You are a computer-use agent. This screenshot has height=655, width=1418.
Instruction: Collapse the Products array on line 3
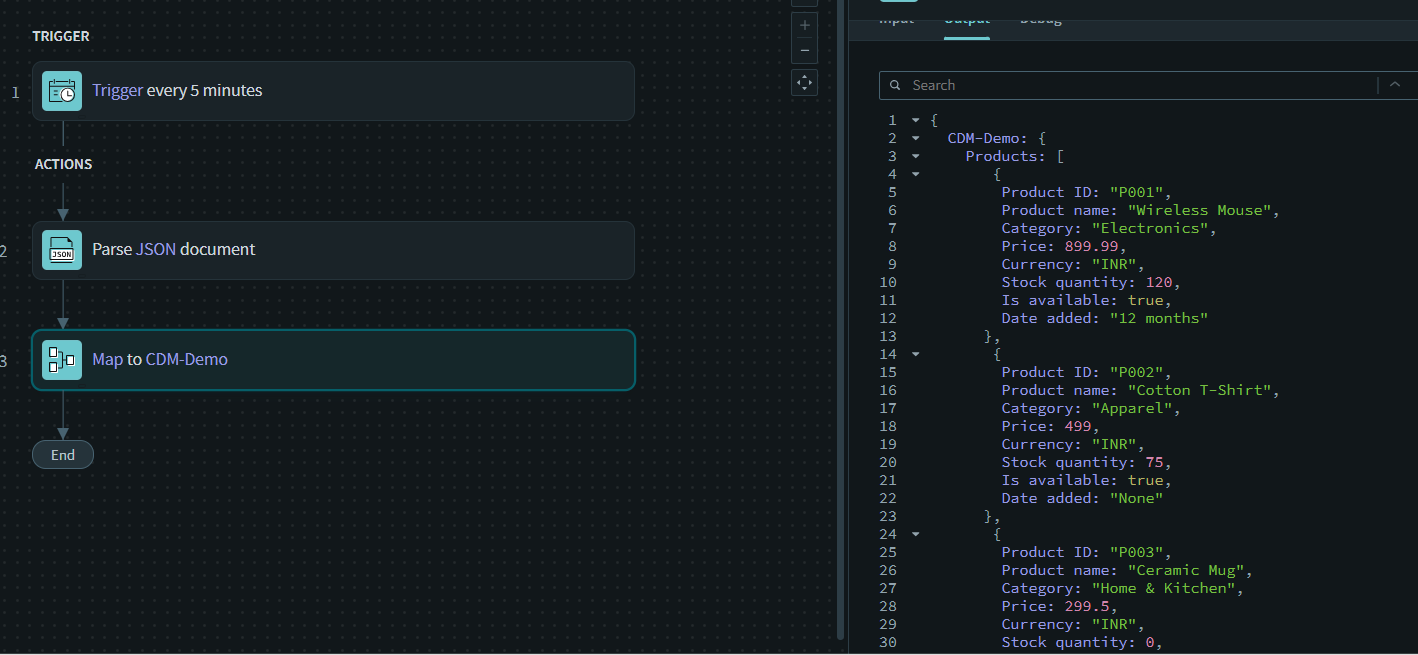click(x=914, y=155)
